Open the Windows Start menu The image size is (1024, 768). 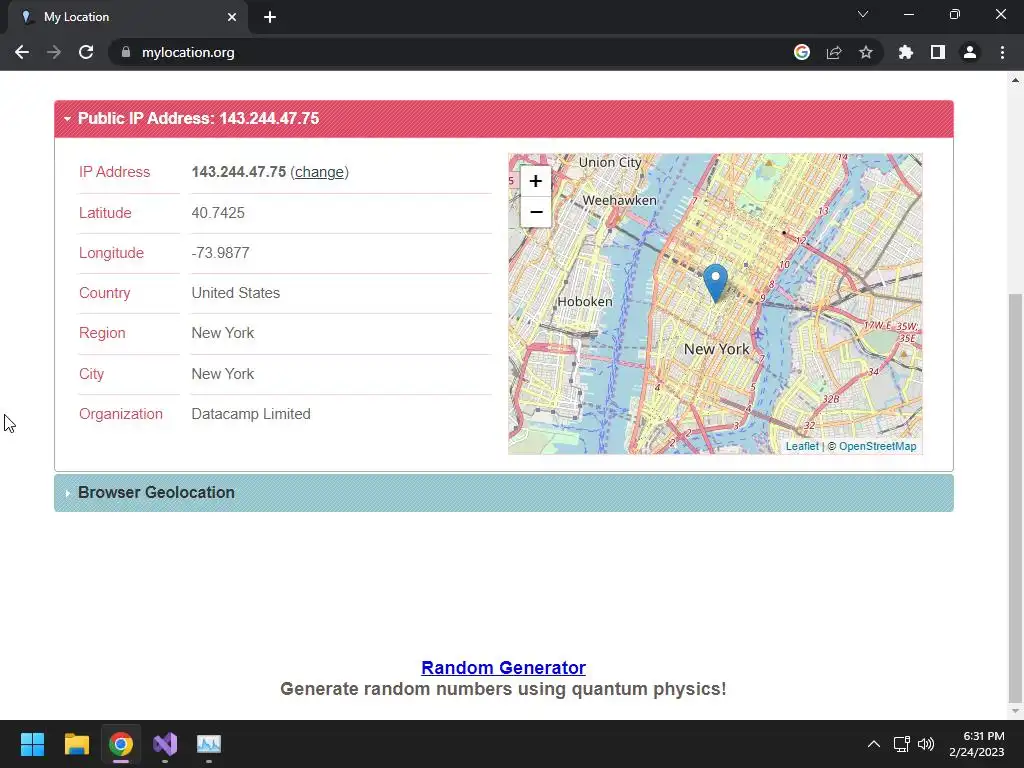pyautogui.click(x=32, y=744)
